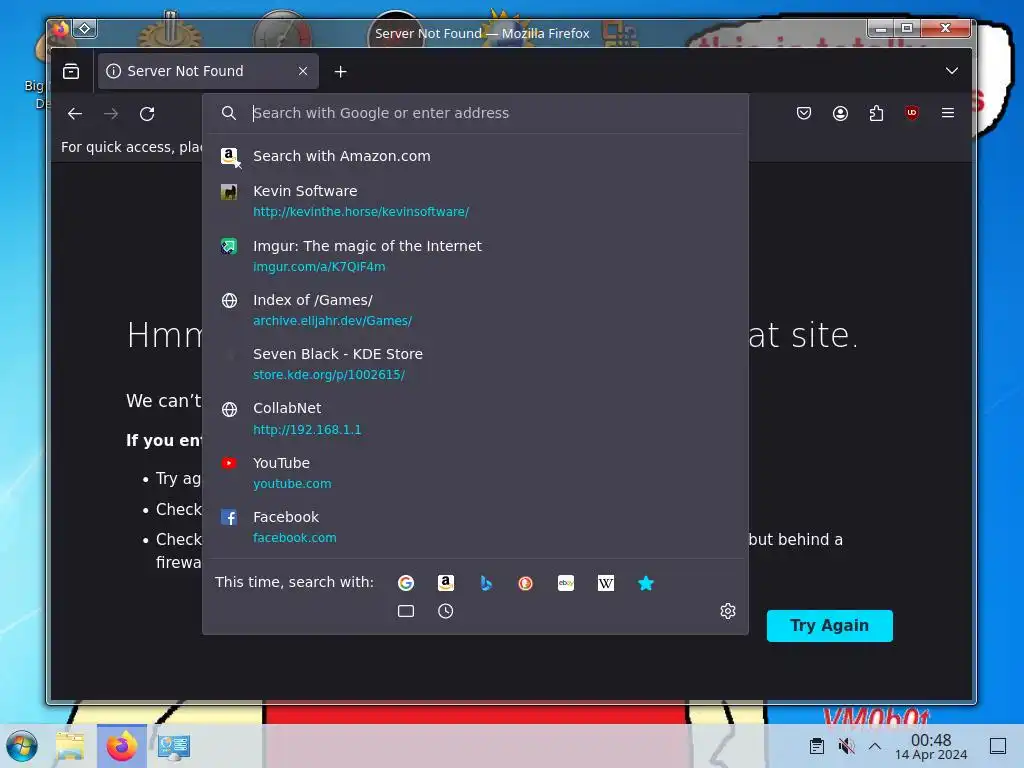Open a new tab with plus button

click(x=340, y=72)
